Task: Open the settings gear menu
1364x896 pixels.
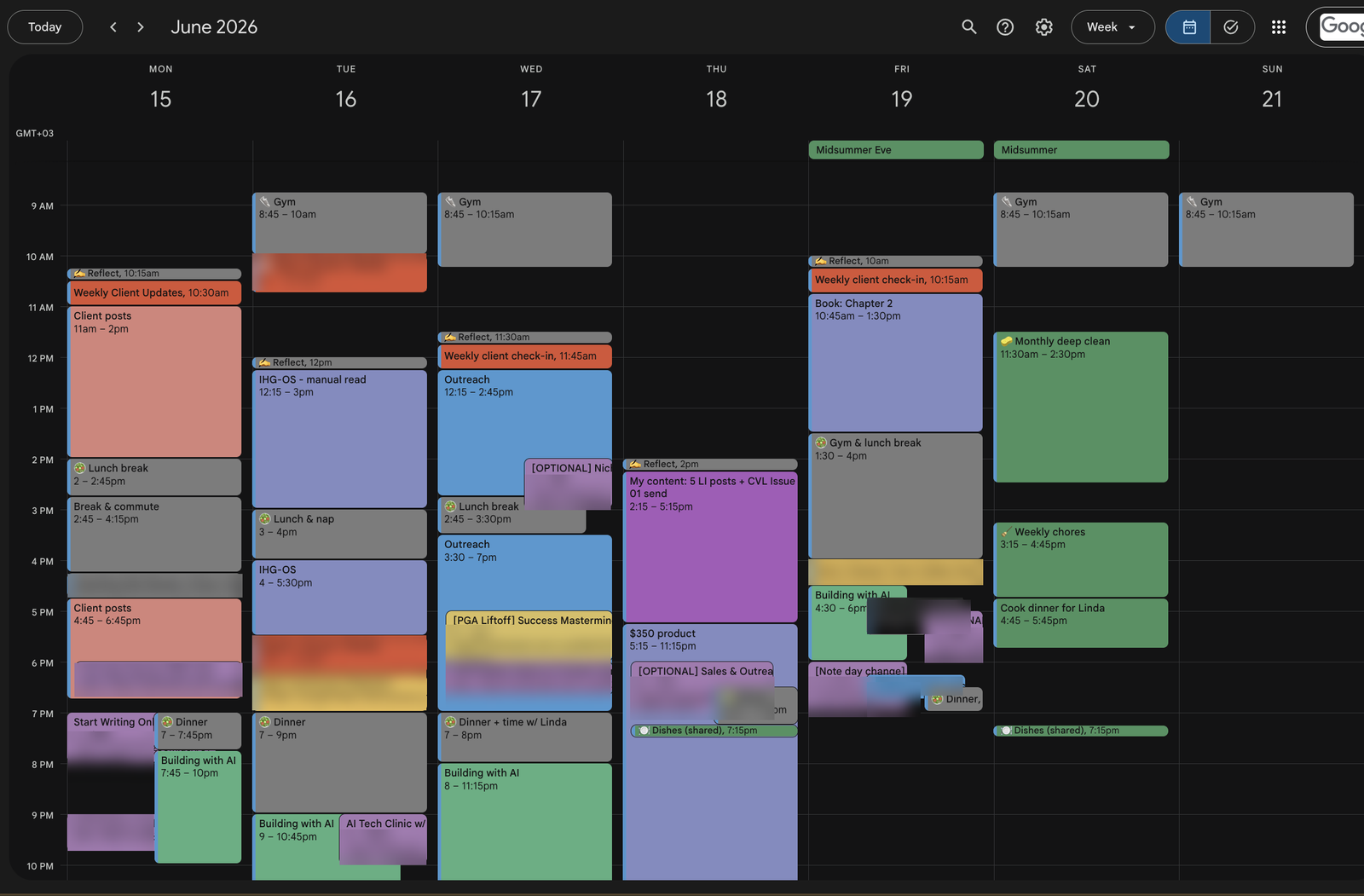Action: (x=1043, y=27)
